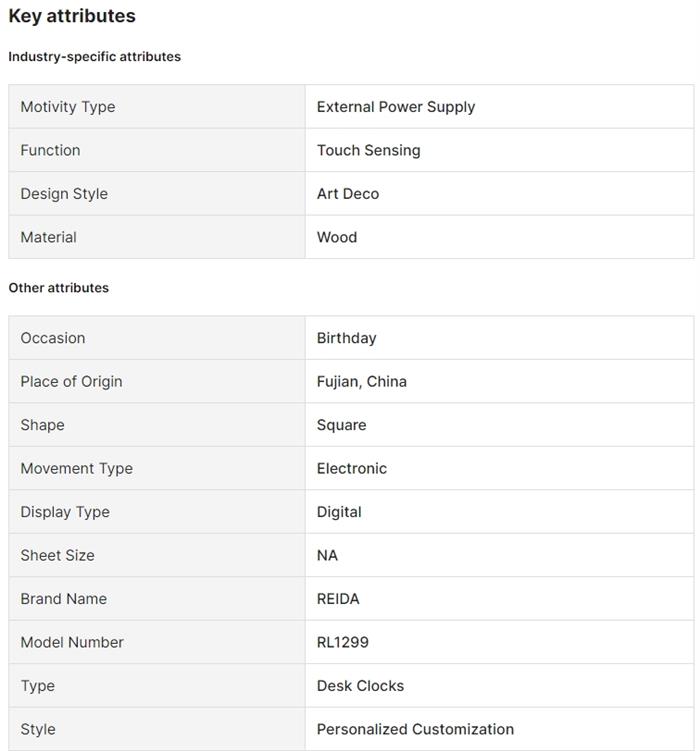Select the Digital display type value
Image resolution: width=700 pixels, height=751 pixels.
point(339,512)
